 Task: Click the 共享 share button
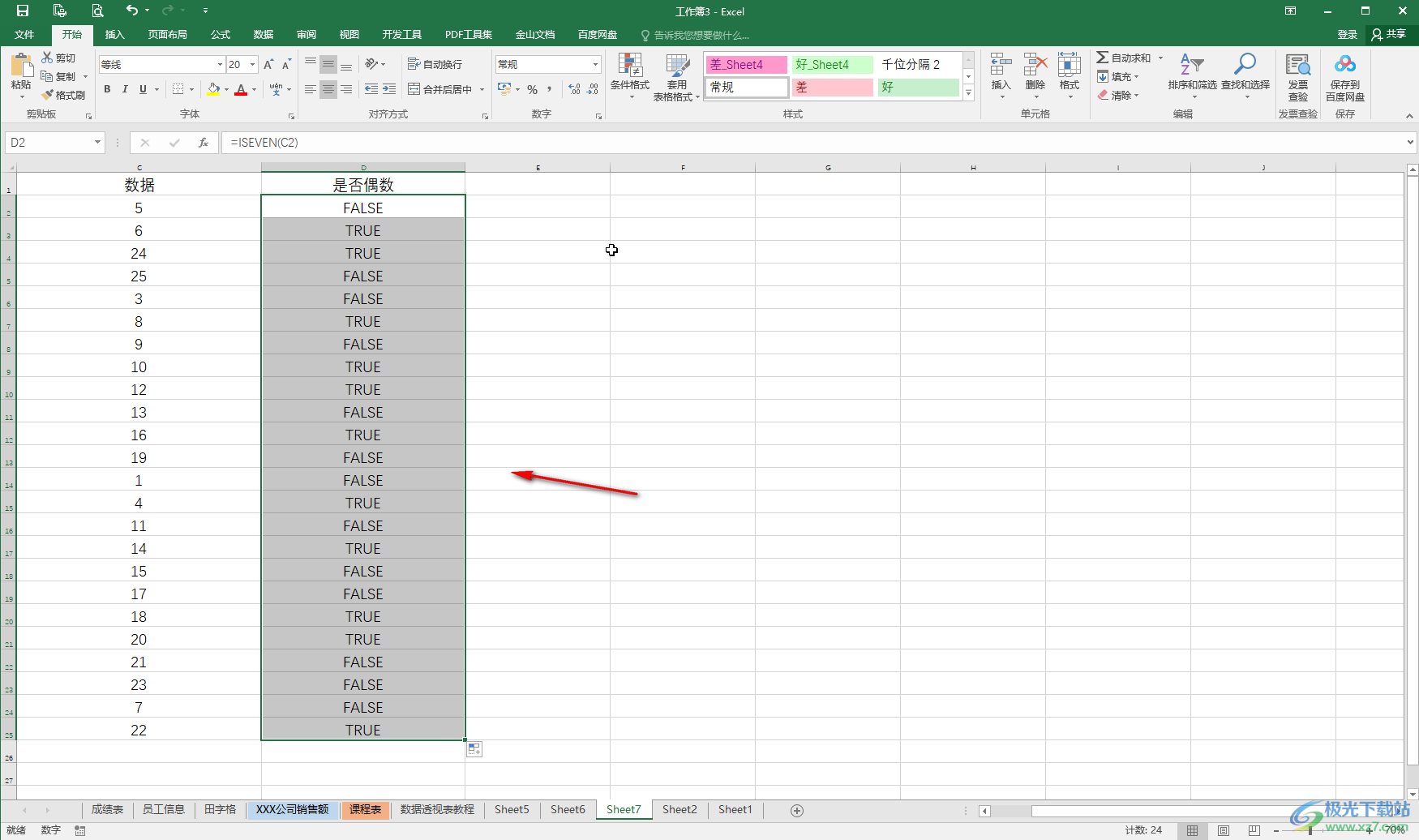point(1389,34)
